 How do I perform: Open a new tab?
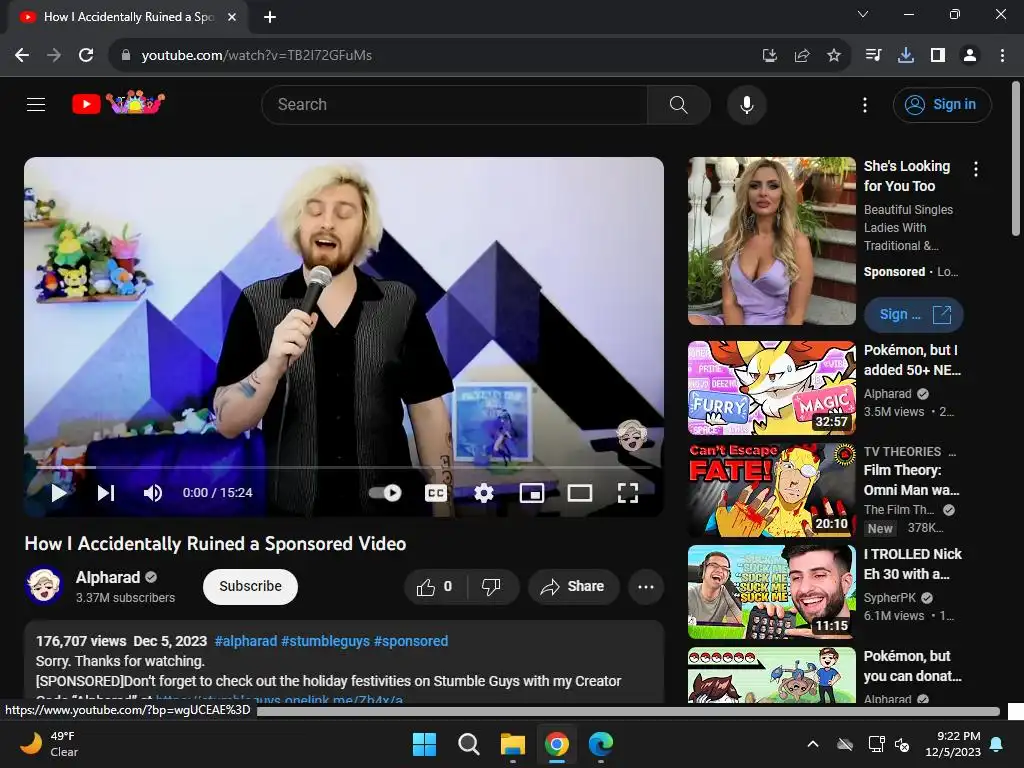coord(270,17)
